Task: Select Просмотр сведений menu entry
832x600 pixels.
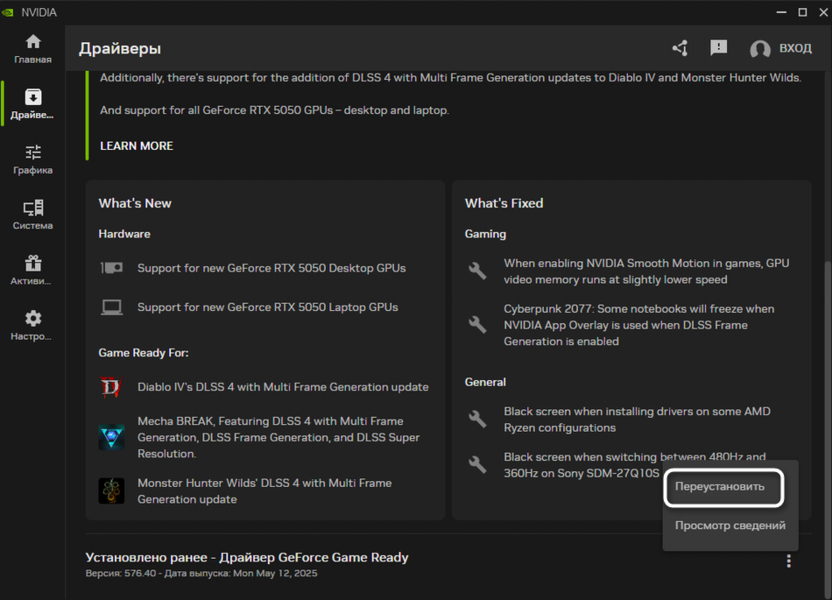Action: coord(730,526)
